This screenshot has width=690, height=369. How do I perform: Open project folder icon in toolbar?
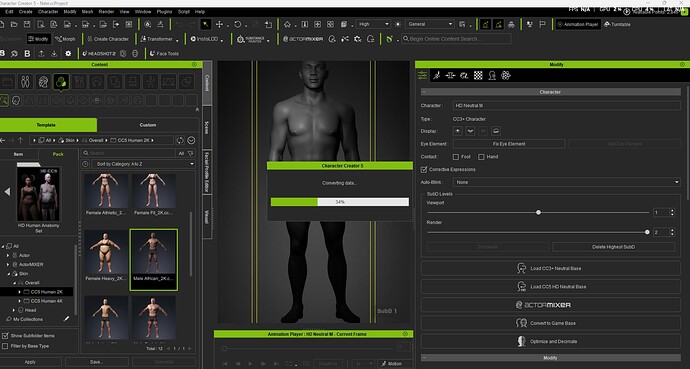(14, 24)
